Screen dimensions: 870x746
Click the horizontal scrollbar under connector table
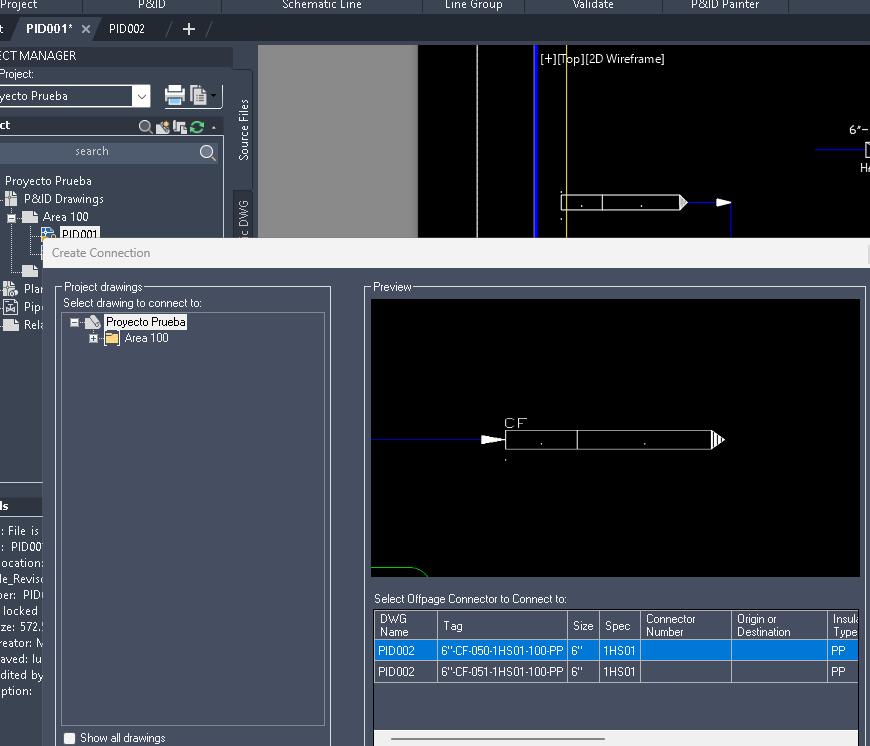tap(498, 739)
